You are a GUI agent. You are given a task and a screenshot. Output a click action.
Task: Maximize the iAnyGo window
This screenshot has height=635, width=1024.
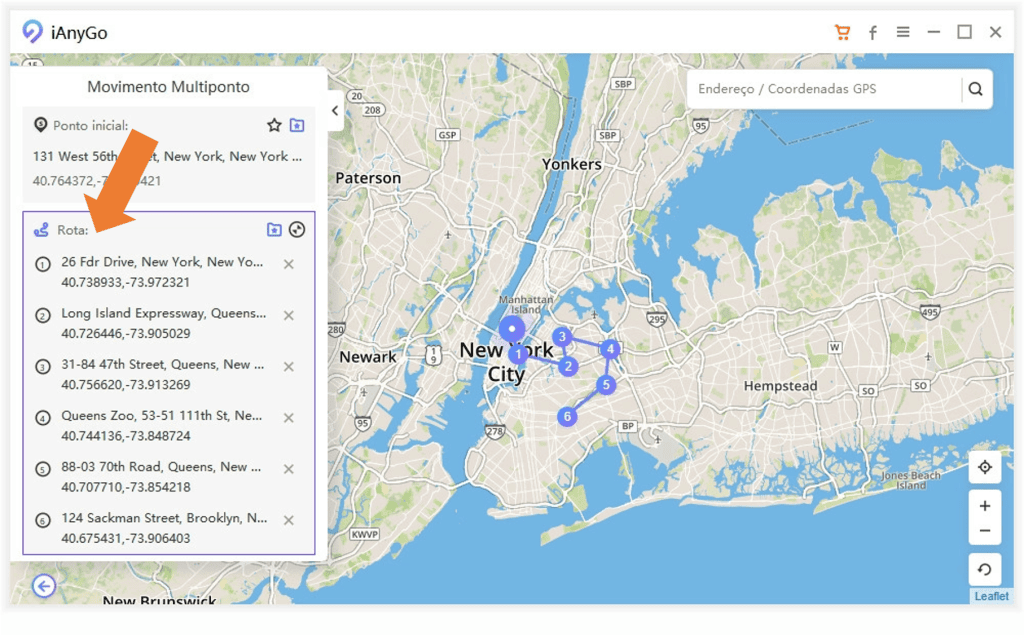coord(965,31)
